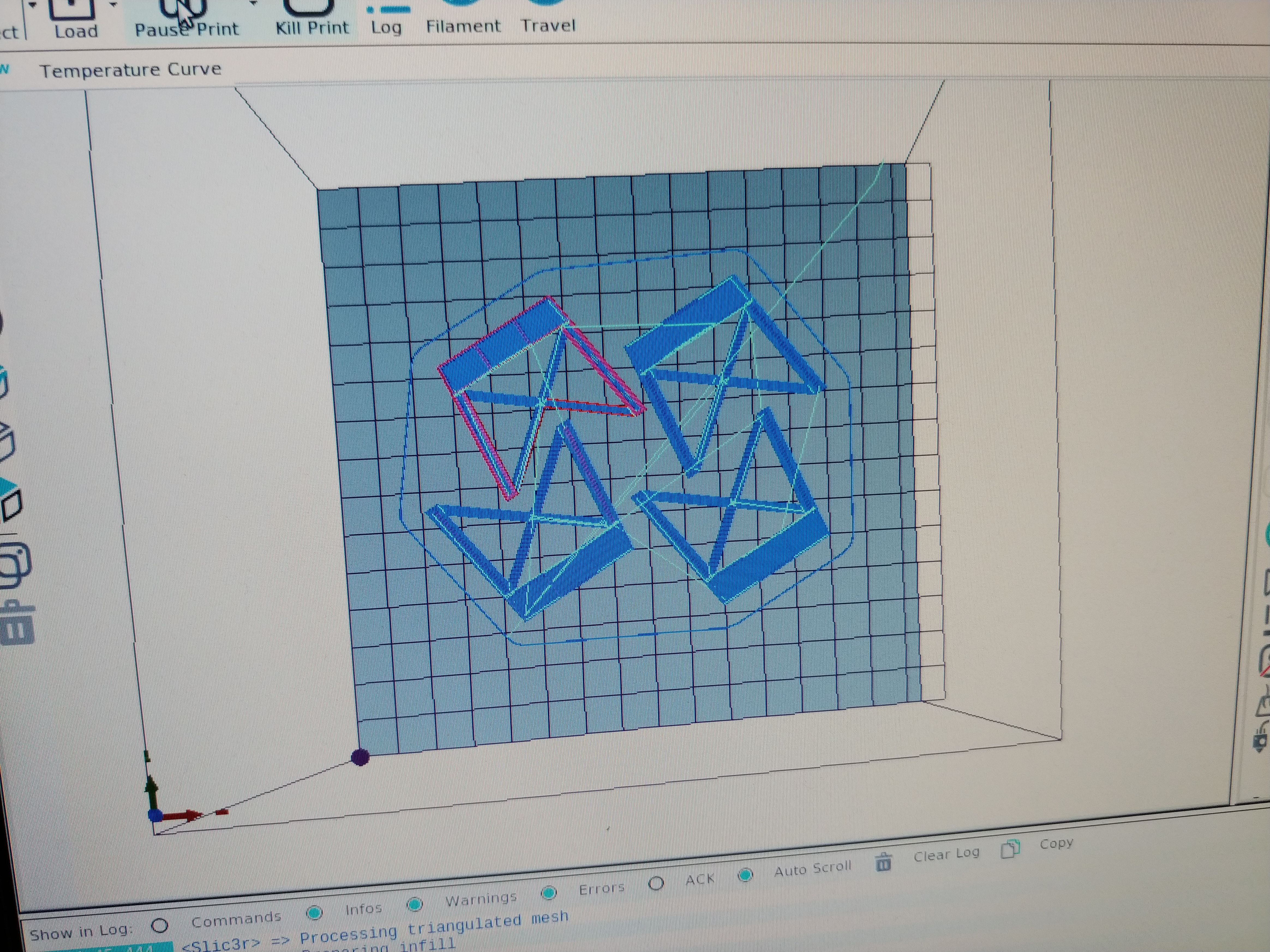Enable the ACK log filter
The width and height of the screenshot is (1270, 952).
pyautogui.click(x=656, y=883)
